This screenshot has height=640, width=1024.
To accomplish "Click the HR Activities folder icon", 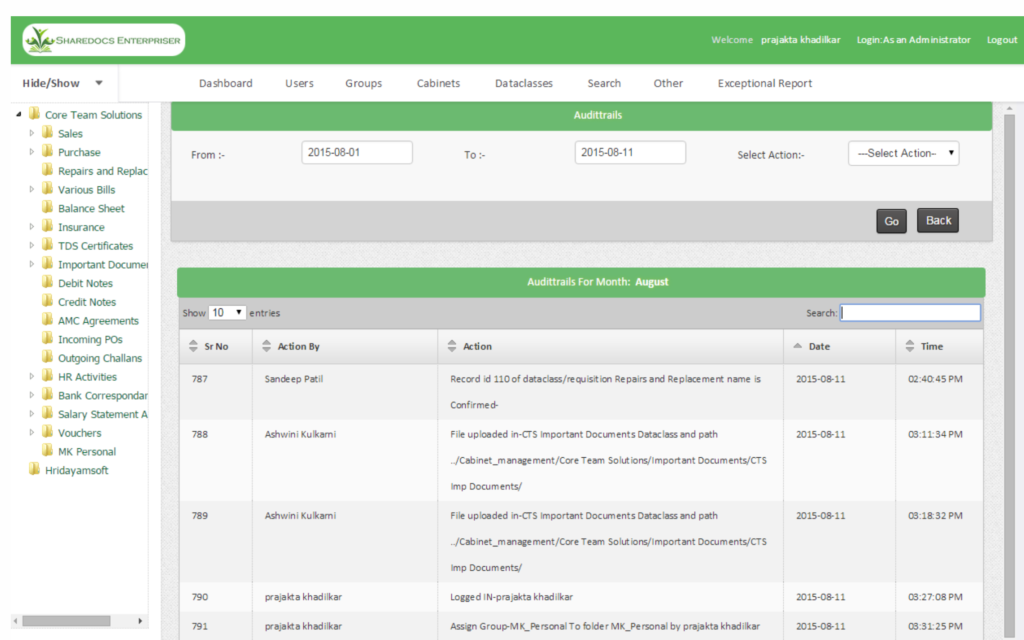I will (48, 376).
